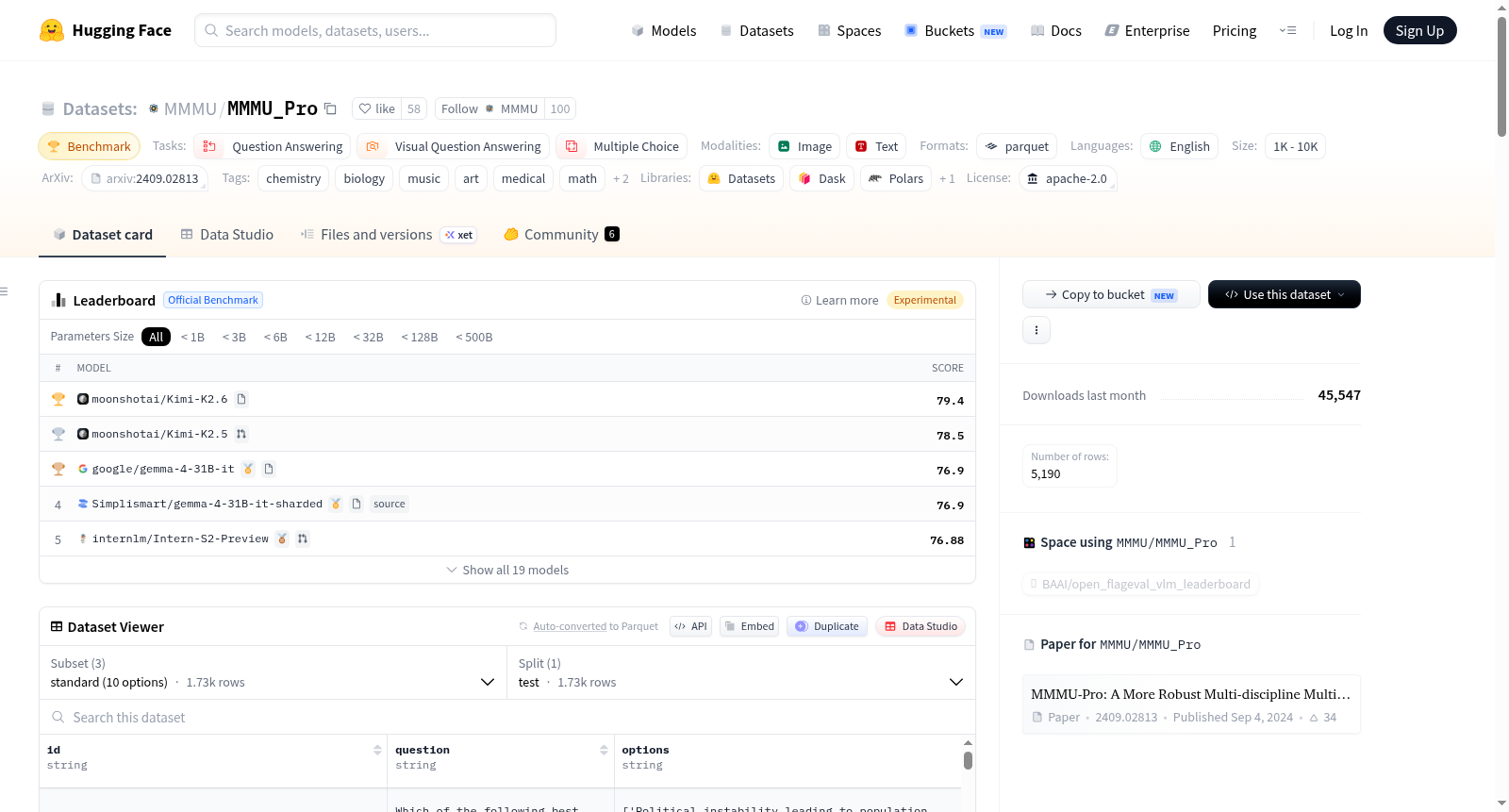
Task: Like the MMMU_Pro dataset
Action: 376,108
